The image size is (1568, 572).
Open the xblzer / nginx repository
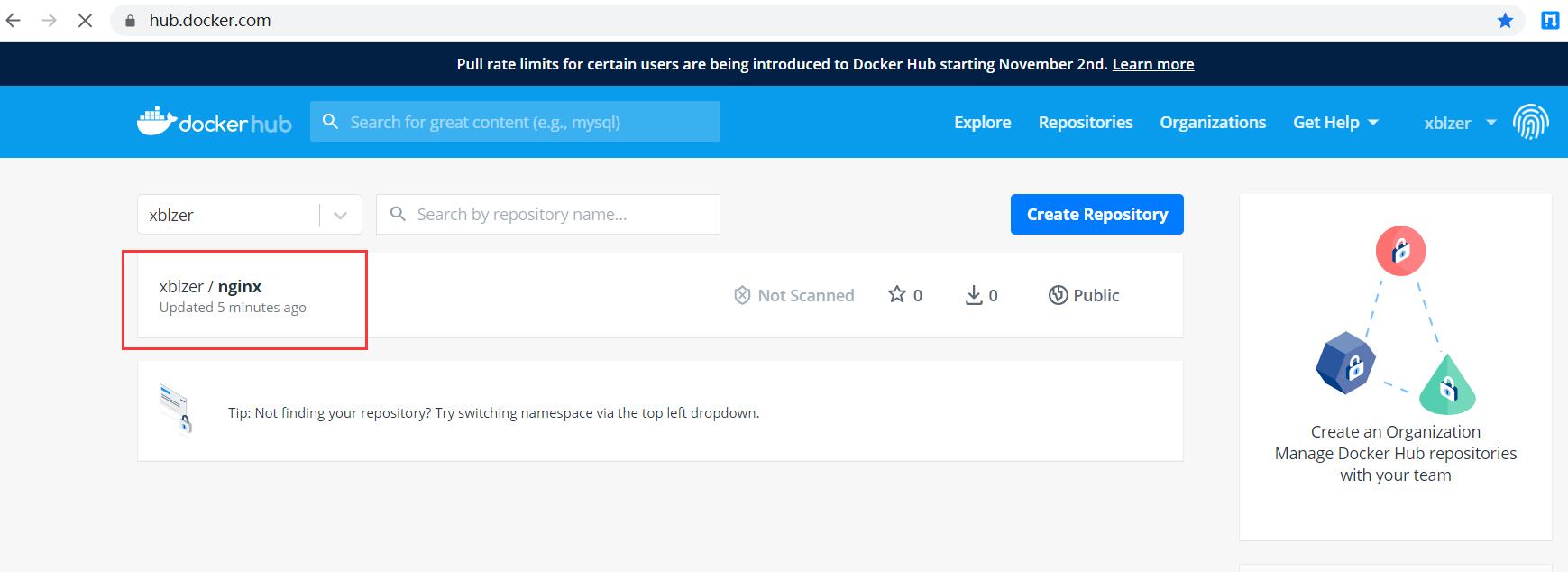tap(210, 286)
